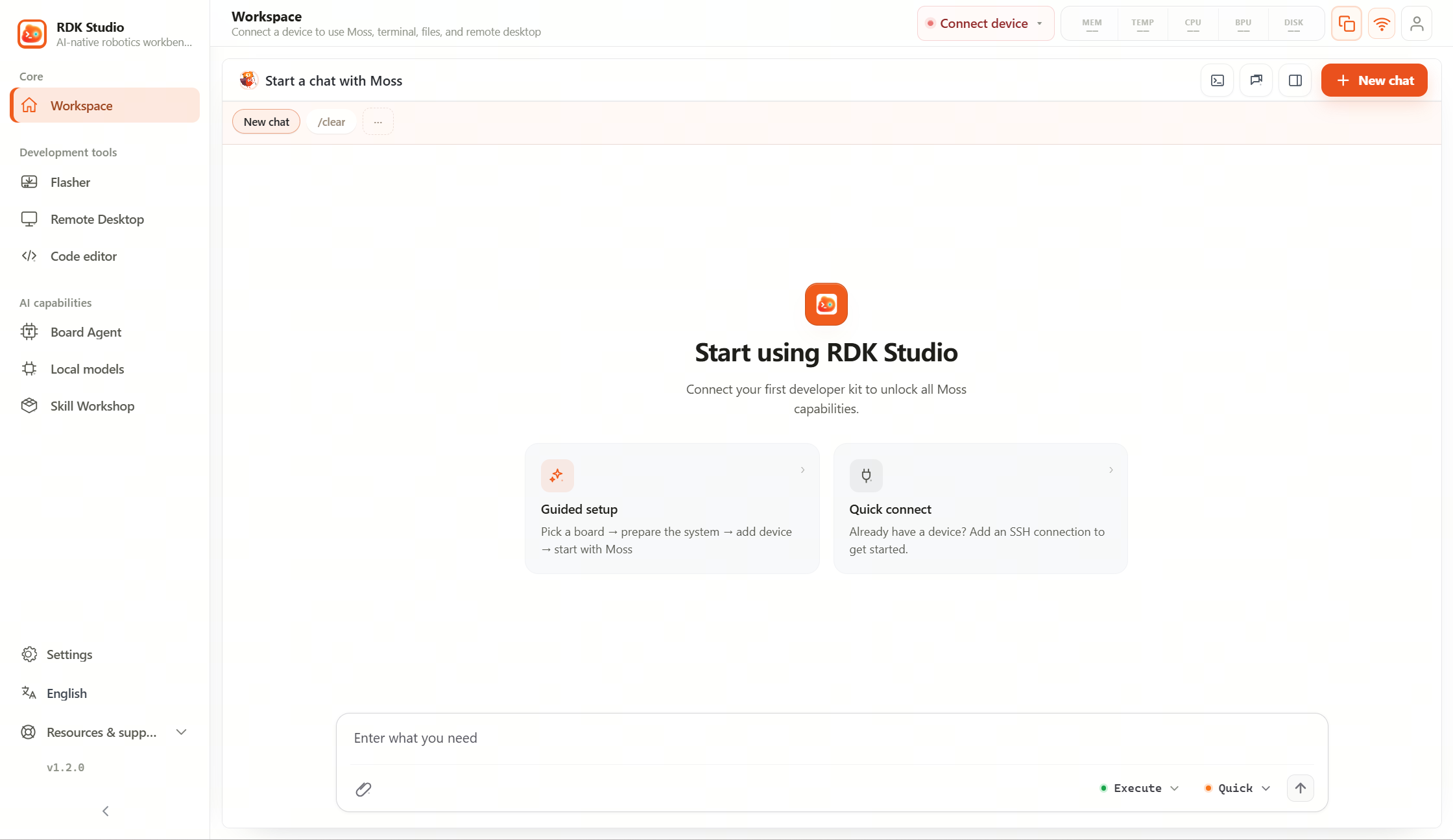Open the Quick model dropdown
The width and height of the screenshot is (1453, 840).
pyautogui.click(x=1237, y=788)
